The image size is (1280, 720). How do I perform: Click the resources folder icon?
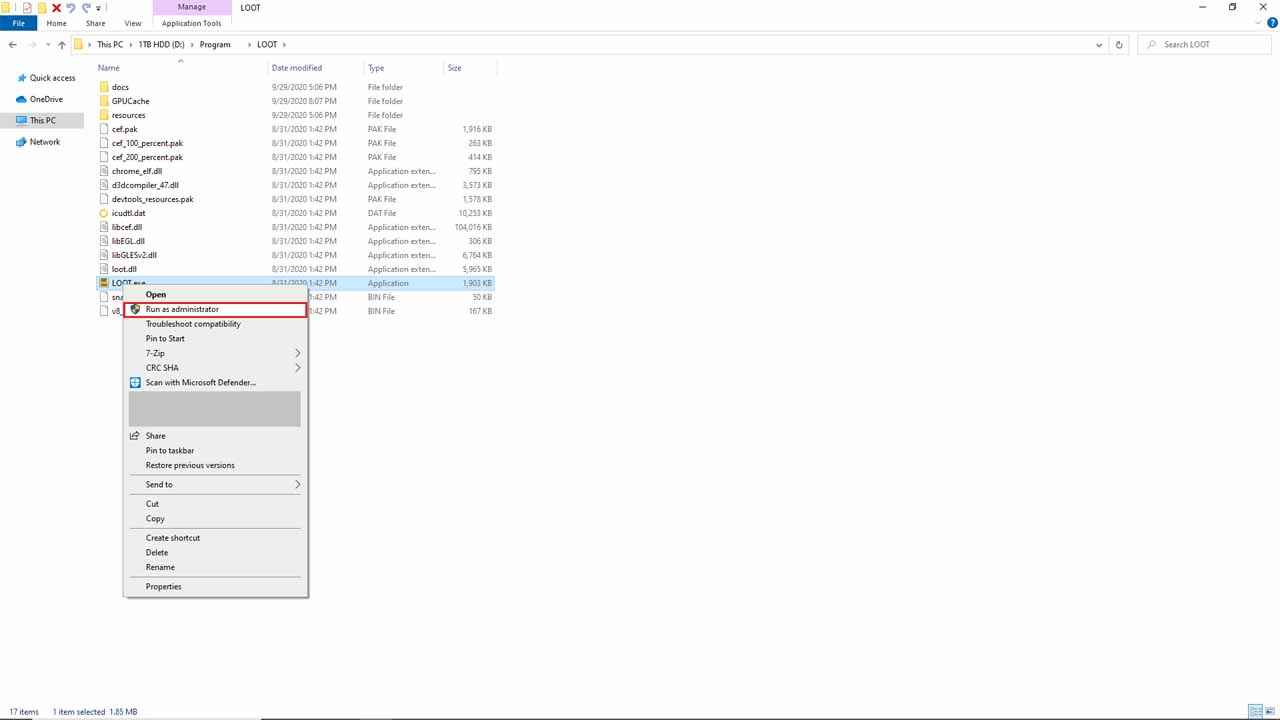[x=104, y=115]
